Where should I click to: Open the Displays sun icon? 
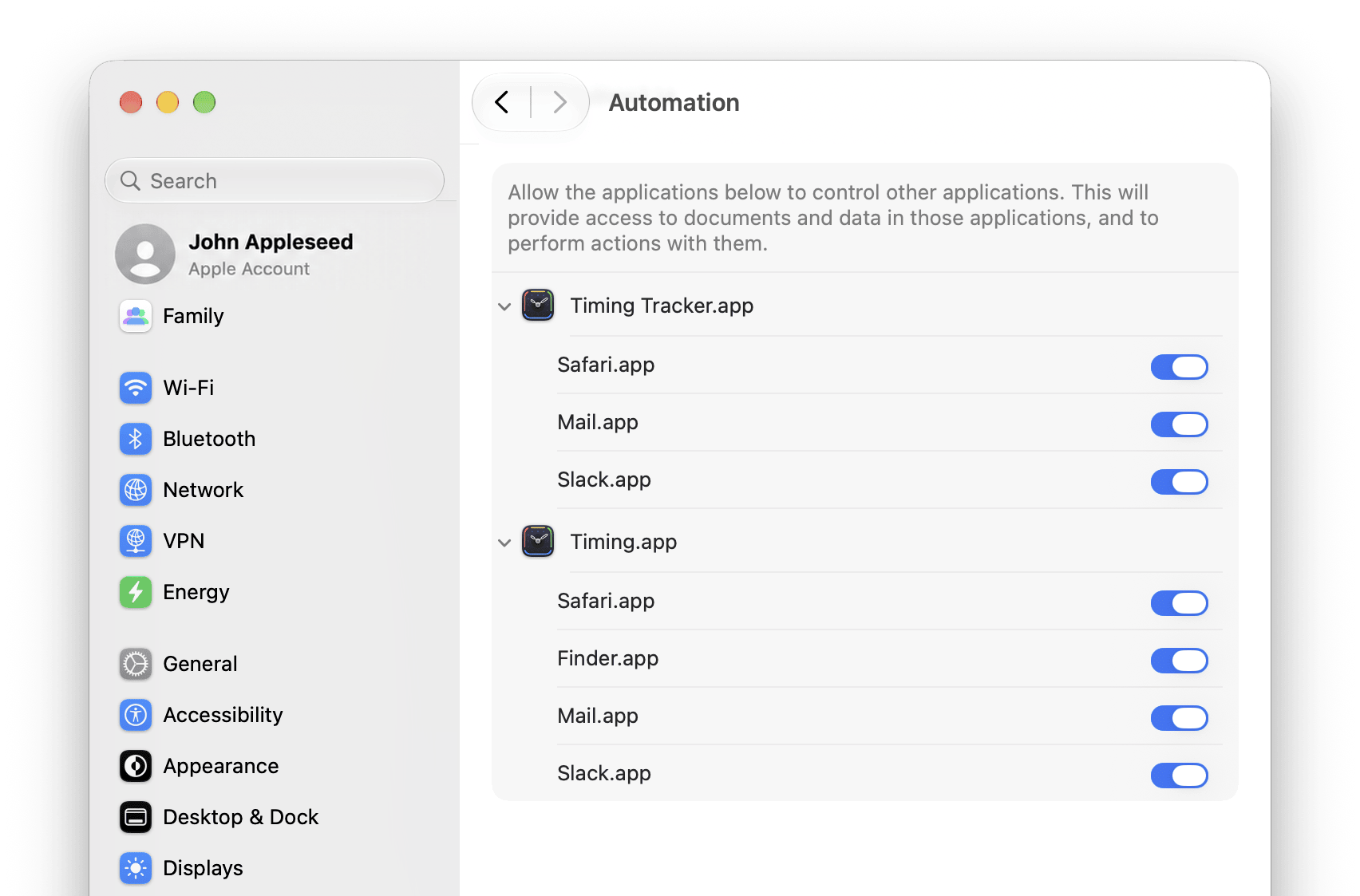click(136, 868)
